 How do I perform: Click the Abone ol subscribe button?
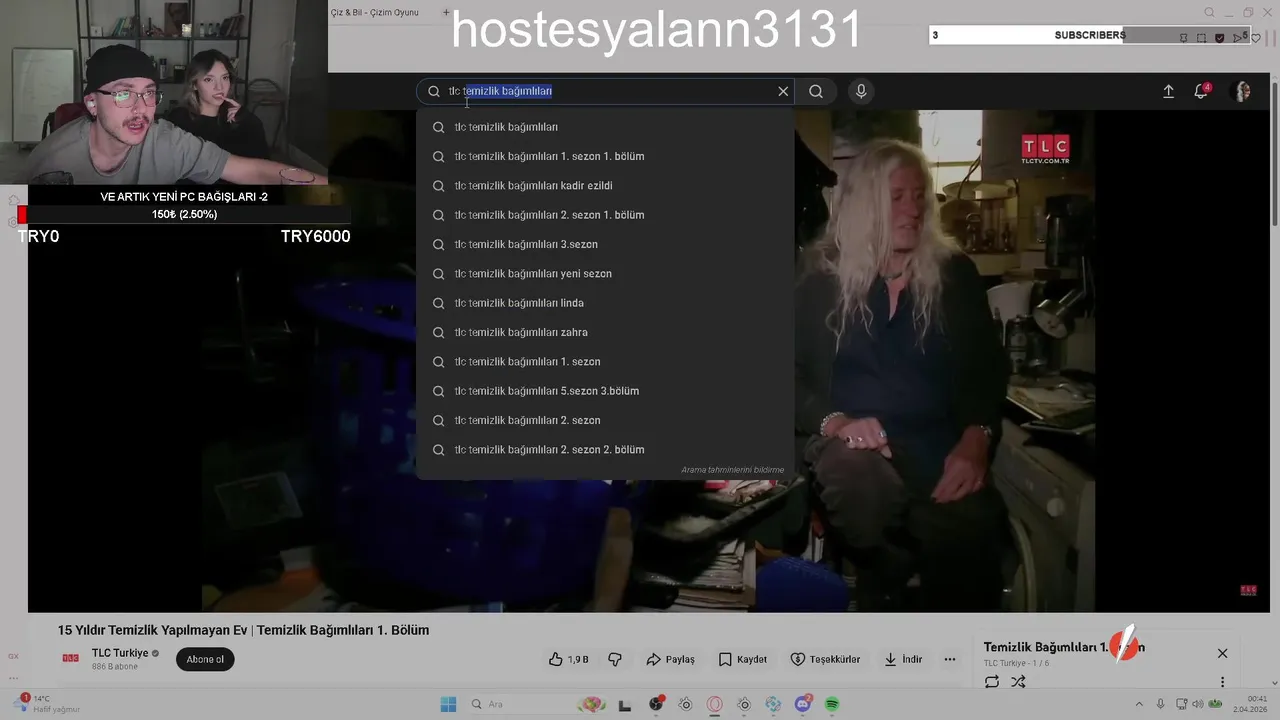pyautogui.click(x=205, y=659)
